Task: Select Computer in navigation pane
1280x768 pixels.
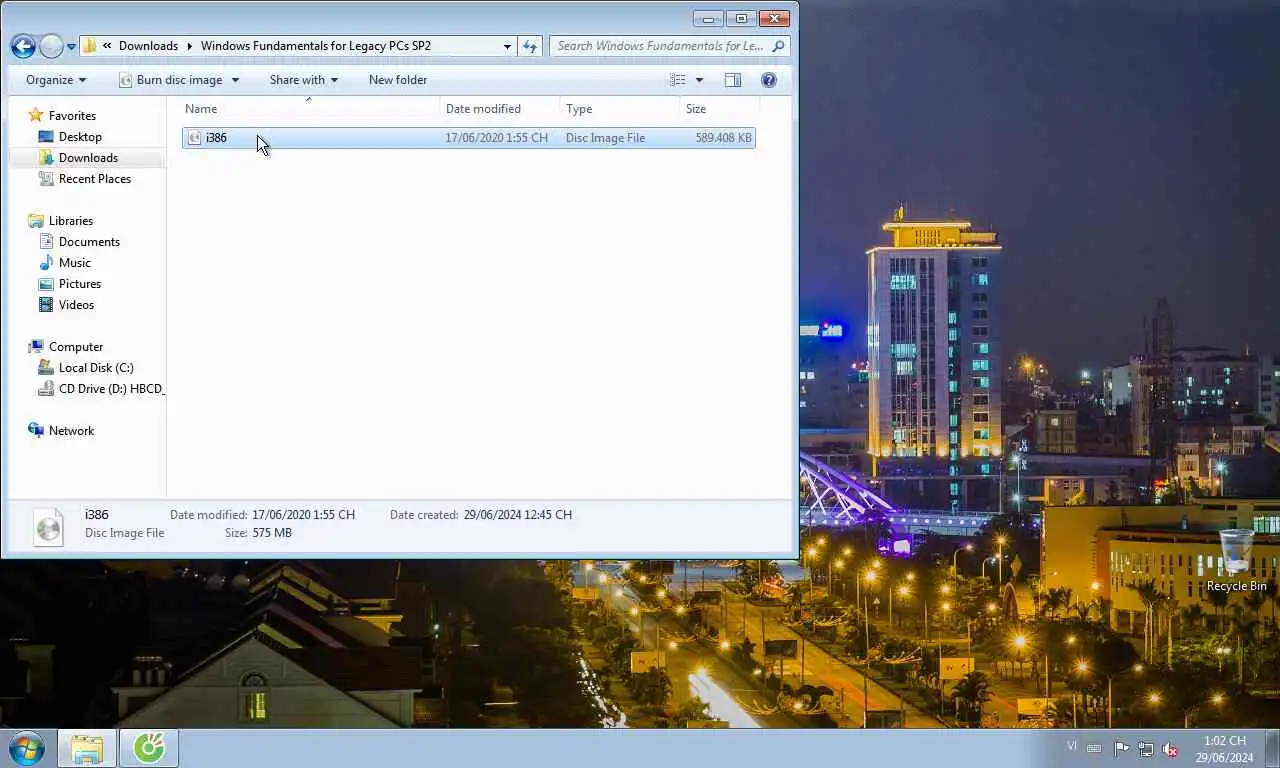Action: (x=76, y=347)
